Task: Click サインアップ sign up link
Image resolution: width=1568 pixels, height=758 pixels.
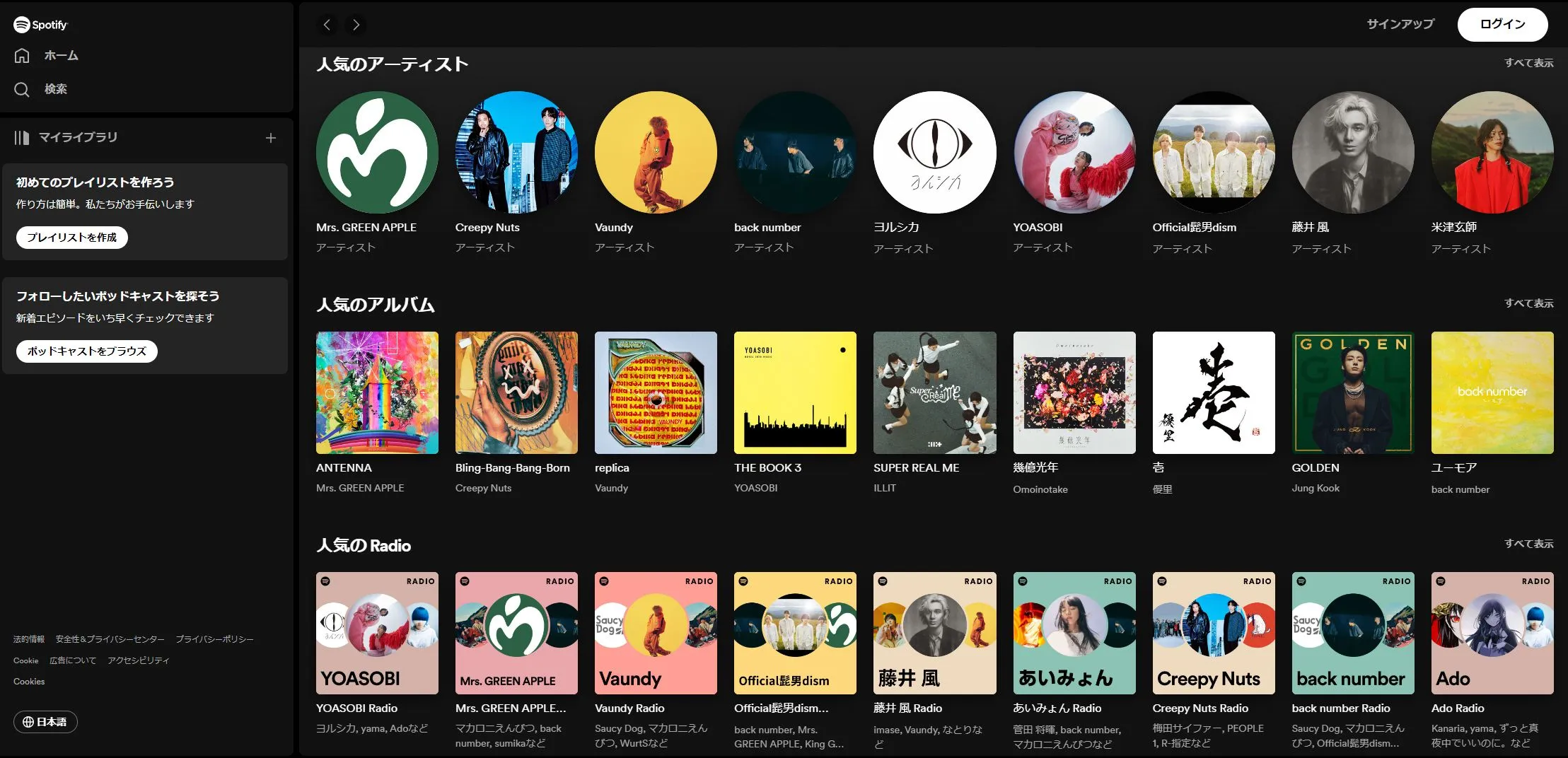Action: click(1400, 24)
